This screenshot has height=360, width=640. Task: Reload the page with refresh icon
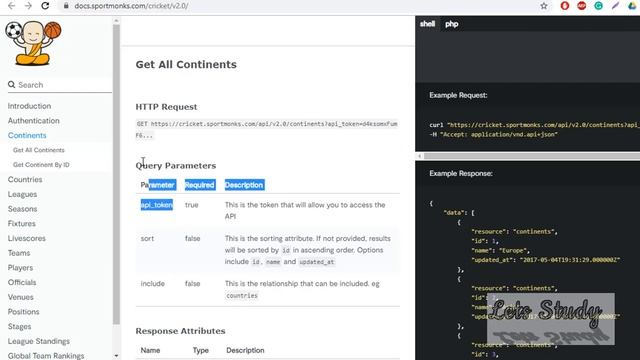(x=45, y=6)
